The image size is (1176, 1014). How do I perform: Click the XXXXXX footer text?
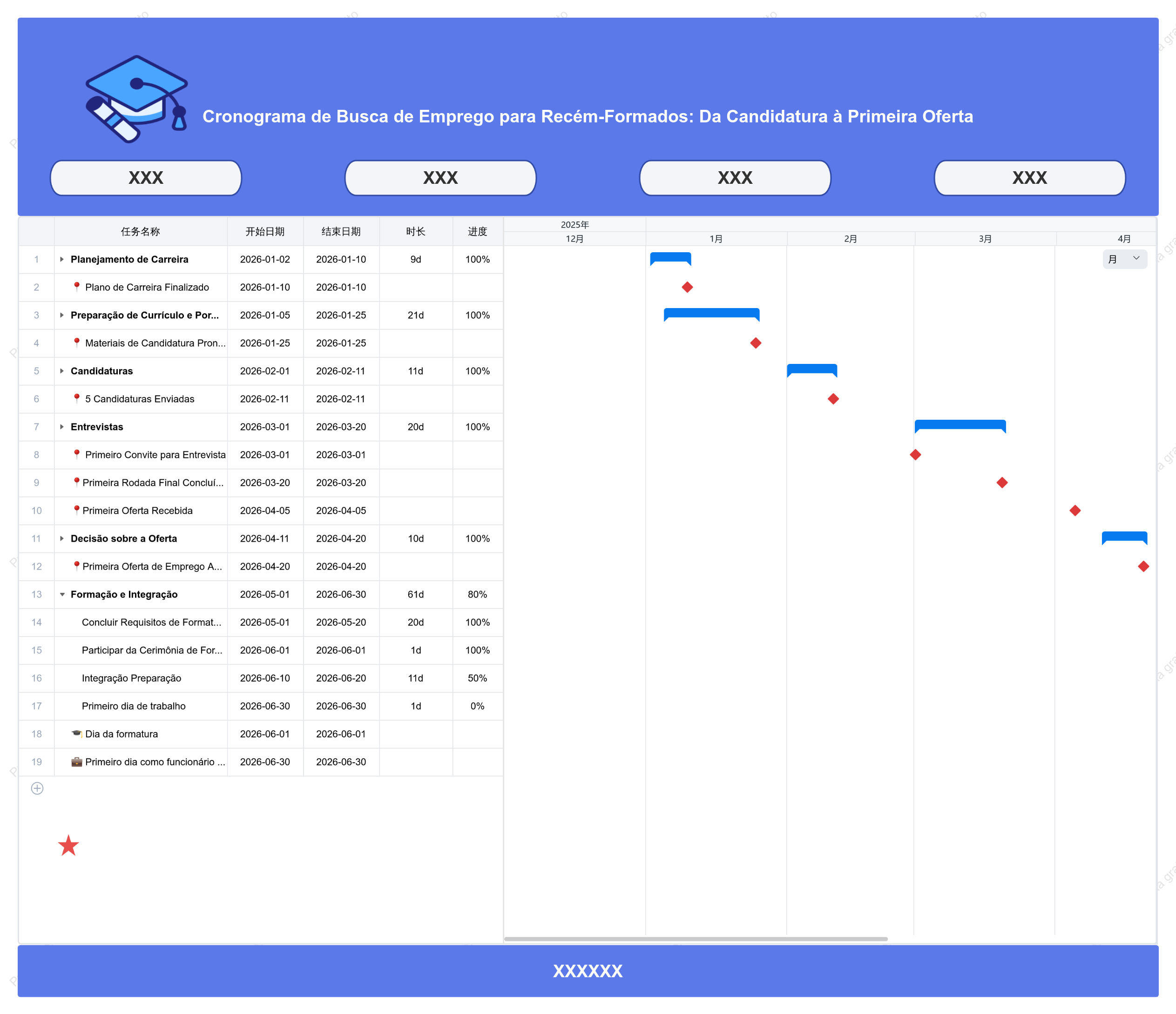pyautogui.click(x=588, y=971)
